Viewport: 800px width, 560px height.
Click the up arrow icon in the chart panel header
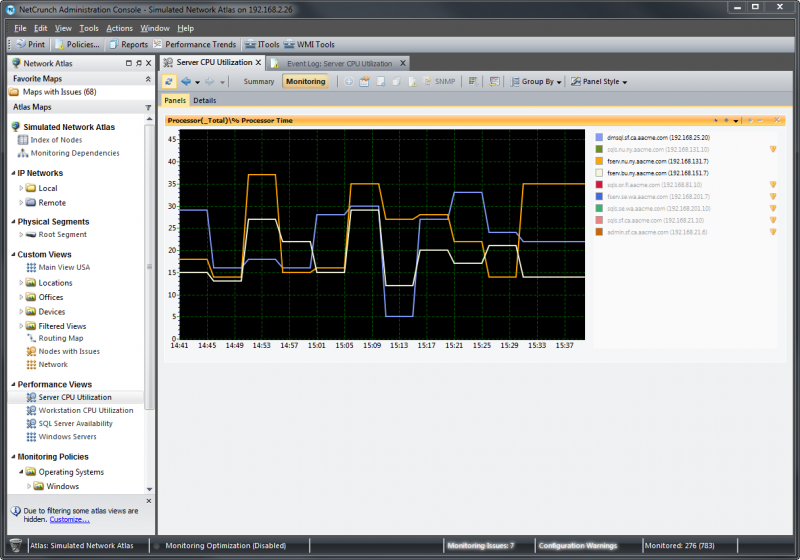(x=716, y=120)
